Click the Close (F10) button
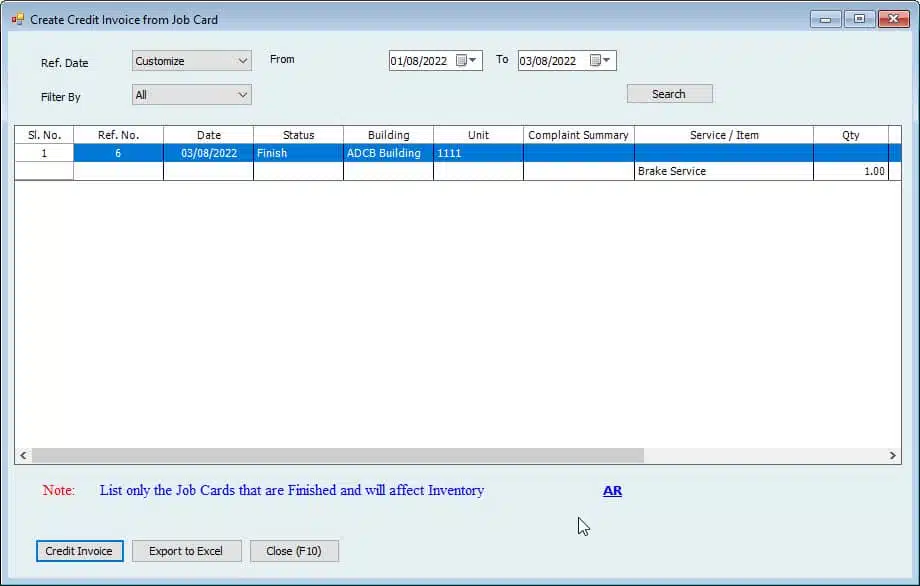 294,551
